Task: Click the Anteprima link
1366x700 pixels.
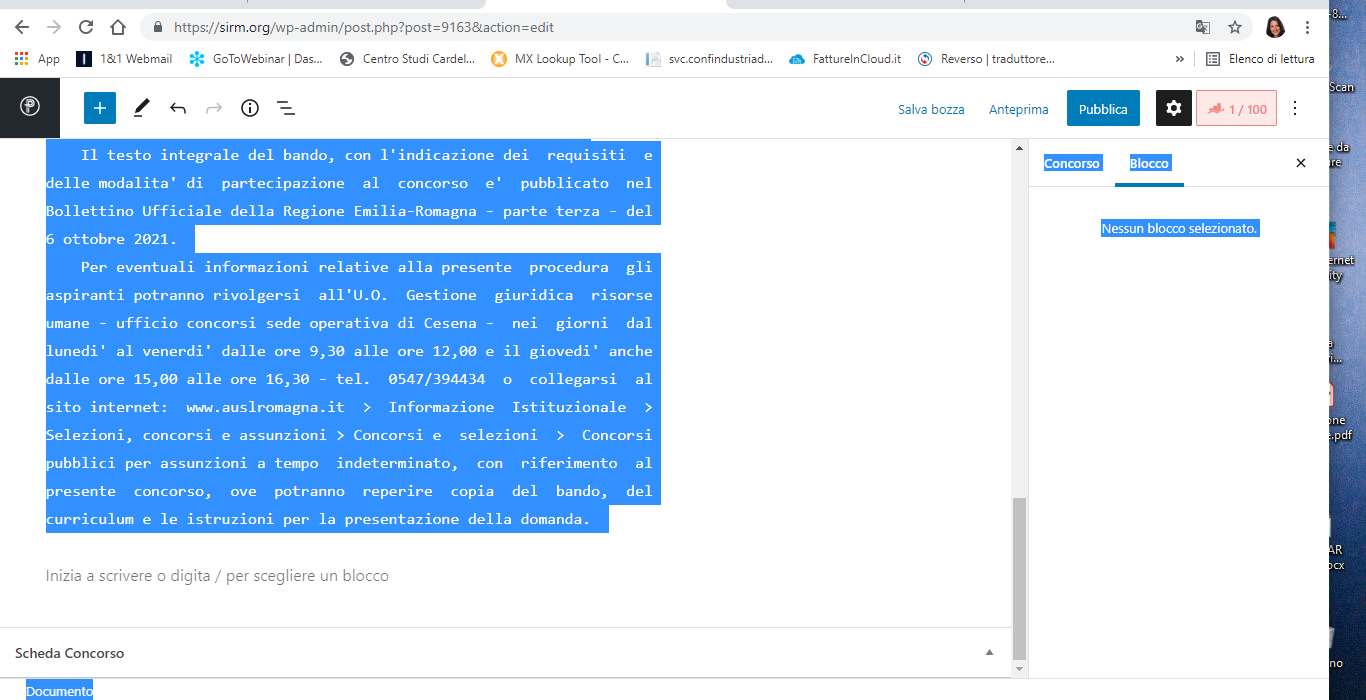Action: tap(1018, 109)
